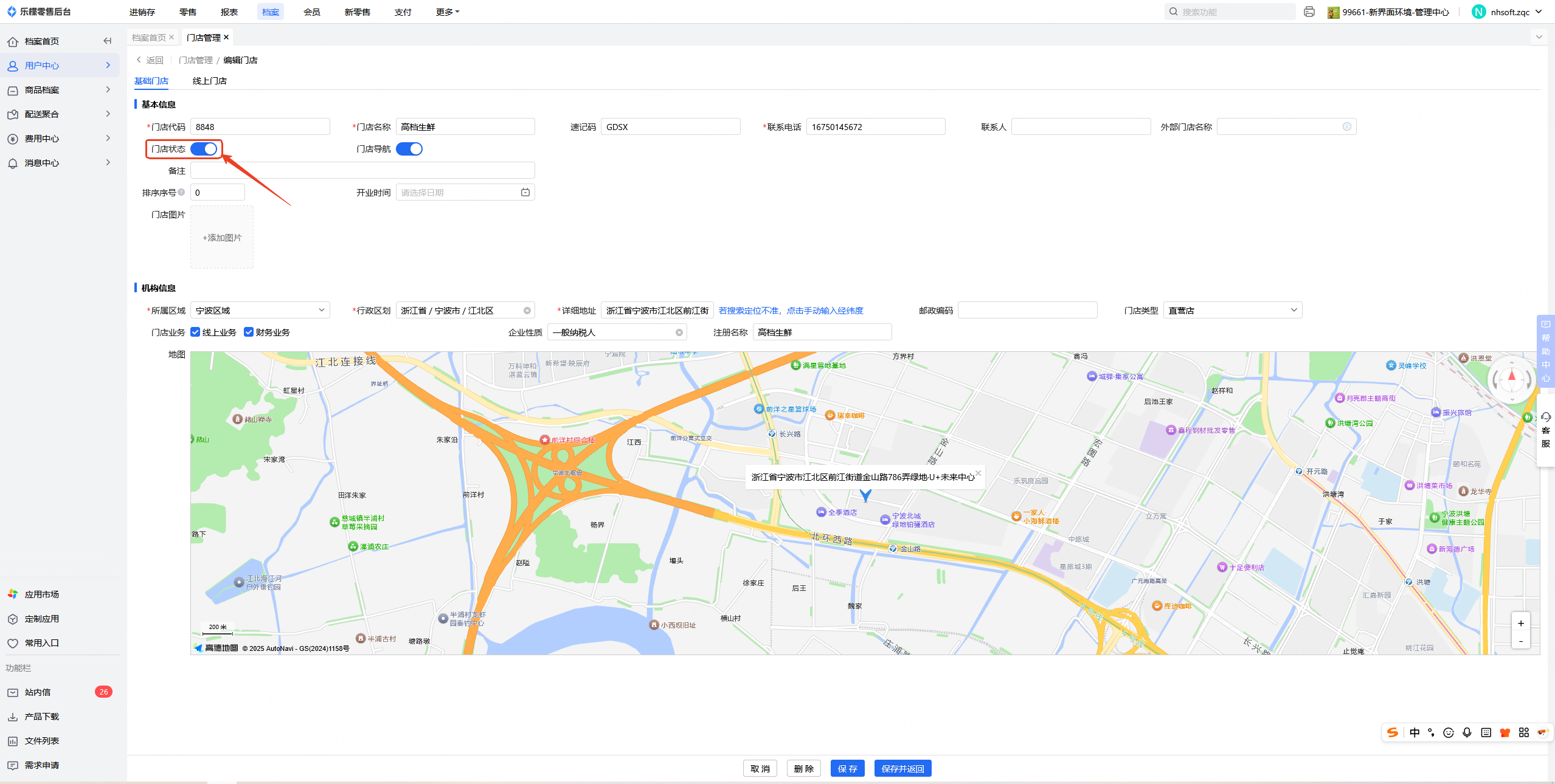Viewport: 1555px width, 784px height.
Task: Click the map zoom in plus button
Action: (x=1520, y=623)
